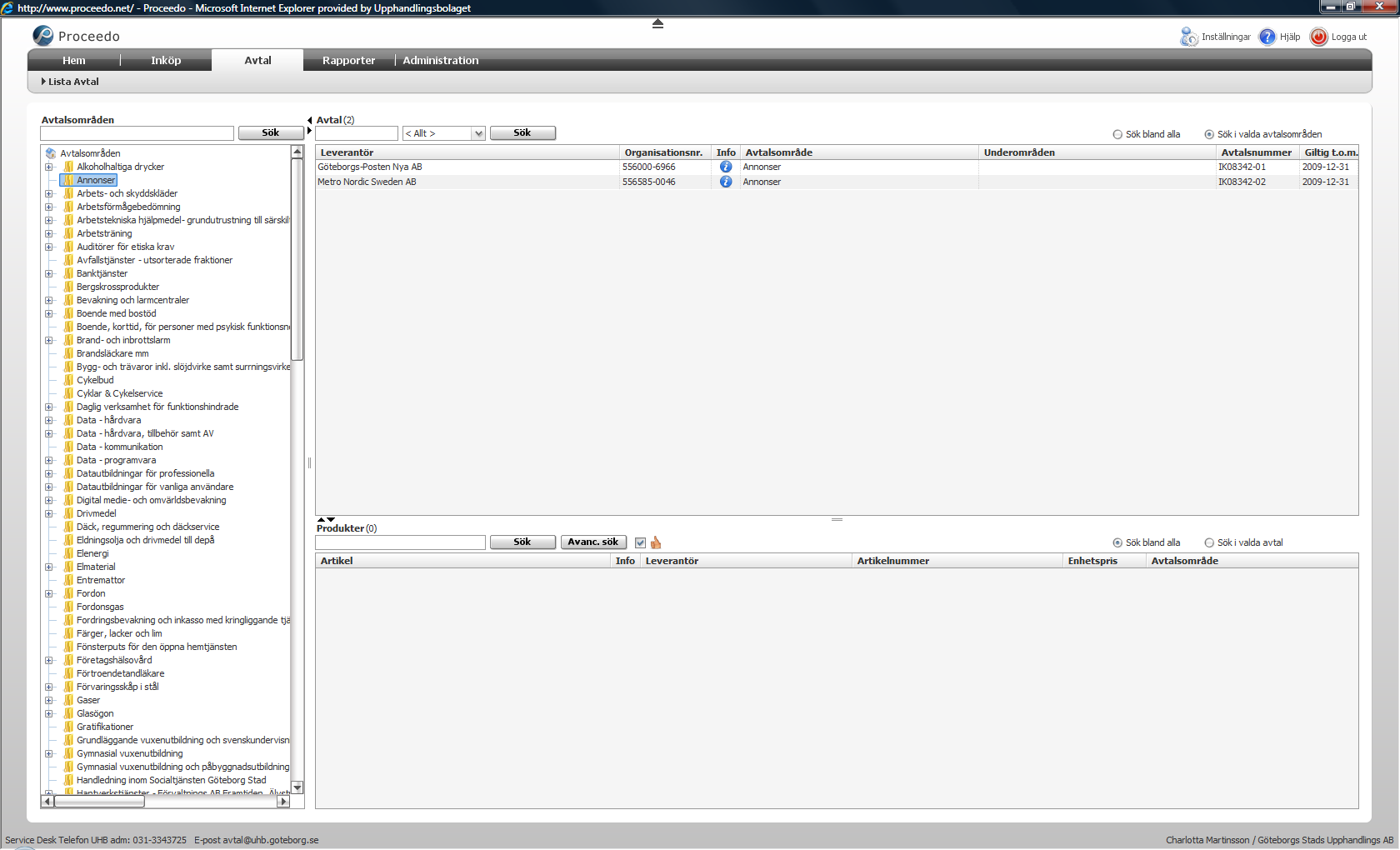
Task: Expand the Arbets- och skyddskläder node
Action: click(48, 193)
